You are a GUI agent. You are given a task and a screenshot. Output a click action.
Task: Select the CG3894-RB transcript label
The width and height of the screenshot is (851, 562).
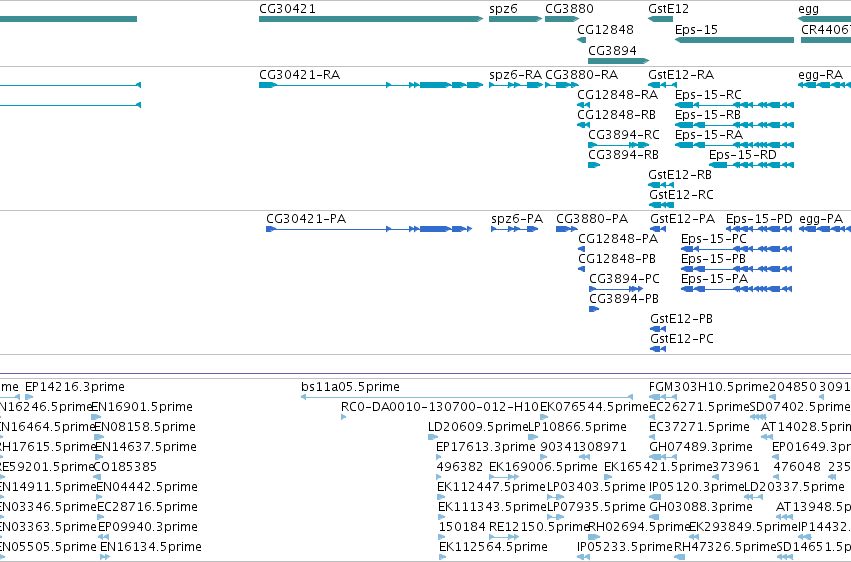[623, 155]
